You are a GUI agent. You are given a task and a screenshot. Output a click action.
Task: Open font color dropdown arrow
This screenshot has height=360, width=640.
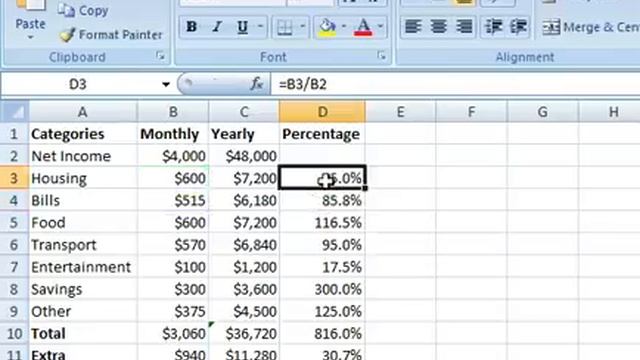tap(380, 27)
